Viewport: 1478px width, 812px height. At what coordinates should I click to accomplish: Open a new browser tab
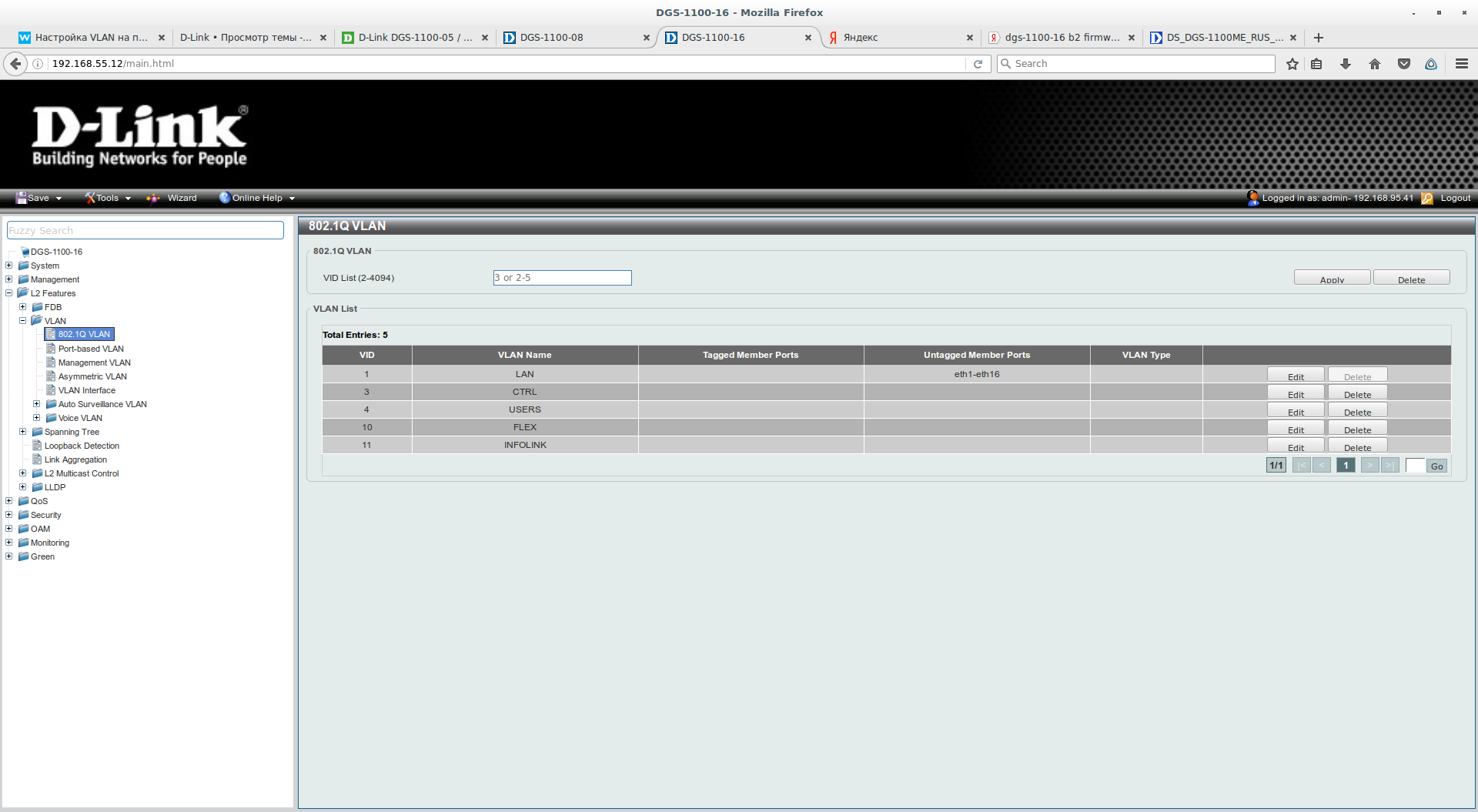(x=1319, y=38)
